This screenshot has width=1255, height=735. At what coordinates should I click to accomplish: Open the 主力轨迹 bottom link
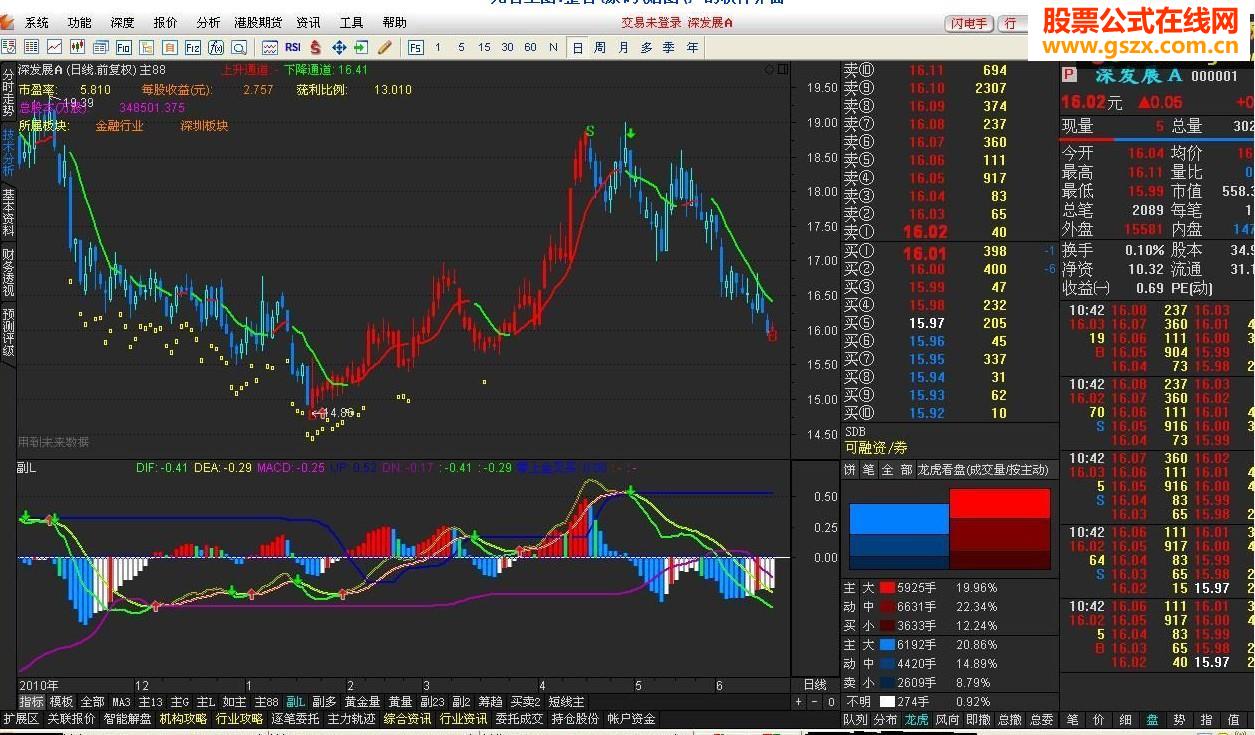coord(351,719)
